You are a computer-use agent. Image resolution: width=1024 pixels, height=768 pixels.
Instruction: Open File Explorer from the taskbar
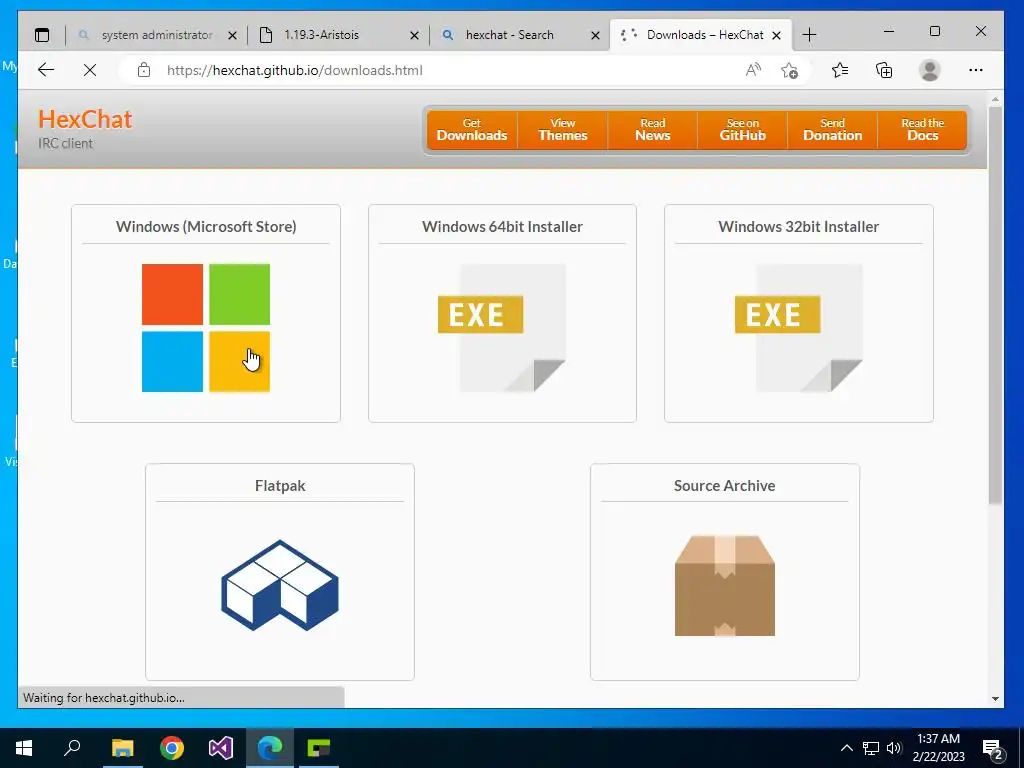click(122, 748)
